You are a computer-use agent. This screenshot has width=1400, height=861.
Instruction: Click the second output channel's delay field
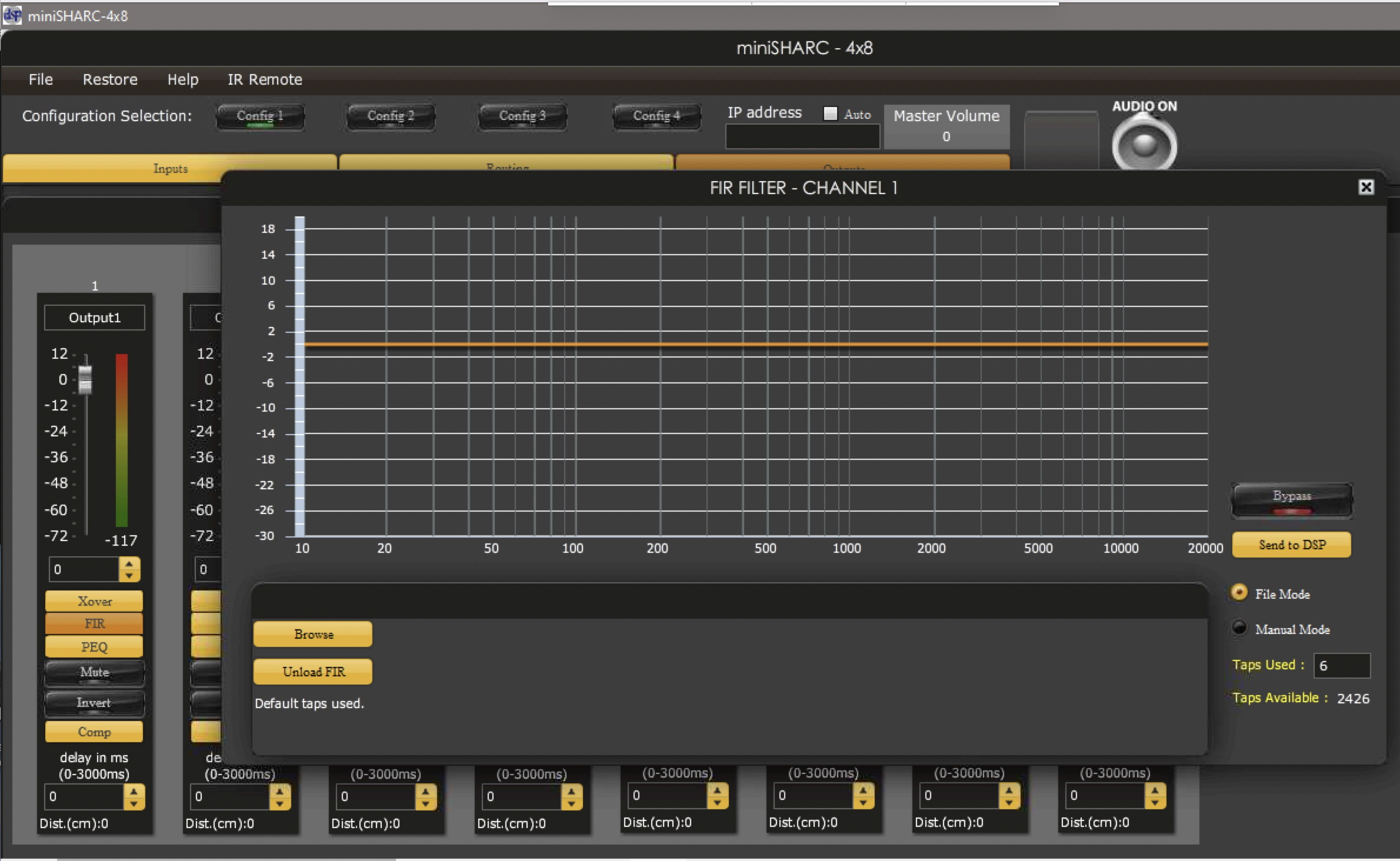tap(230, 797)
